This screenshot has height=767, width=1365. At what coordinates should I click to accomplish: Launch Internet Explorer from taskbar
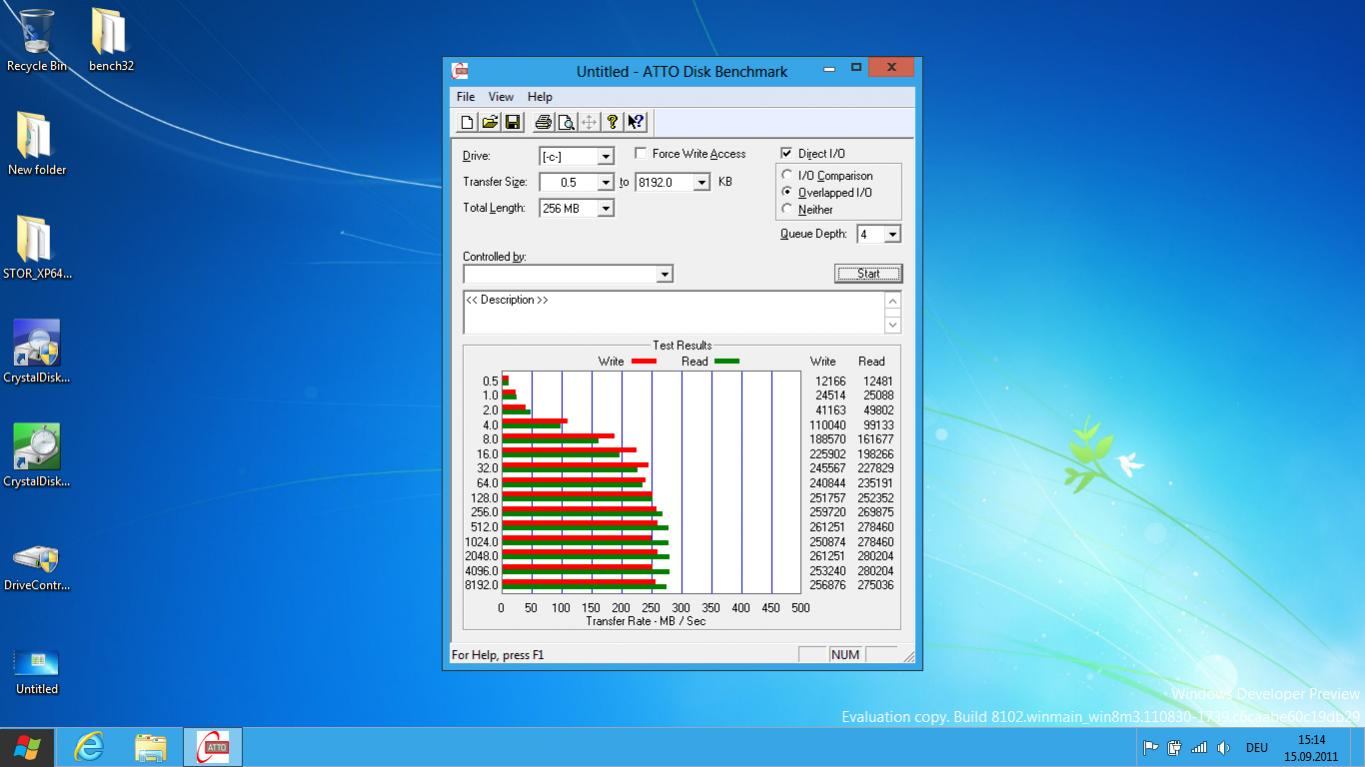click(x=89, y=747)
